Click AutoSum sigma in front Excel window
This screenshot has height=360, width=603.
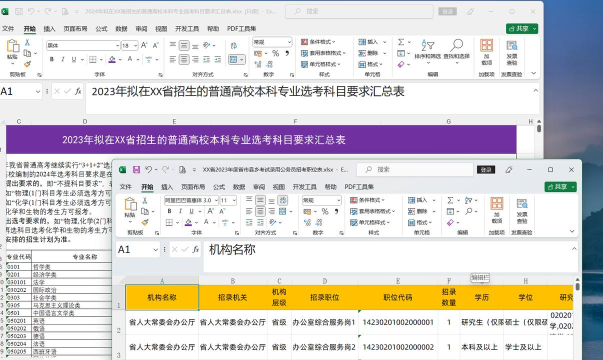(450, 200)
